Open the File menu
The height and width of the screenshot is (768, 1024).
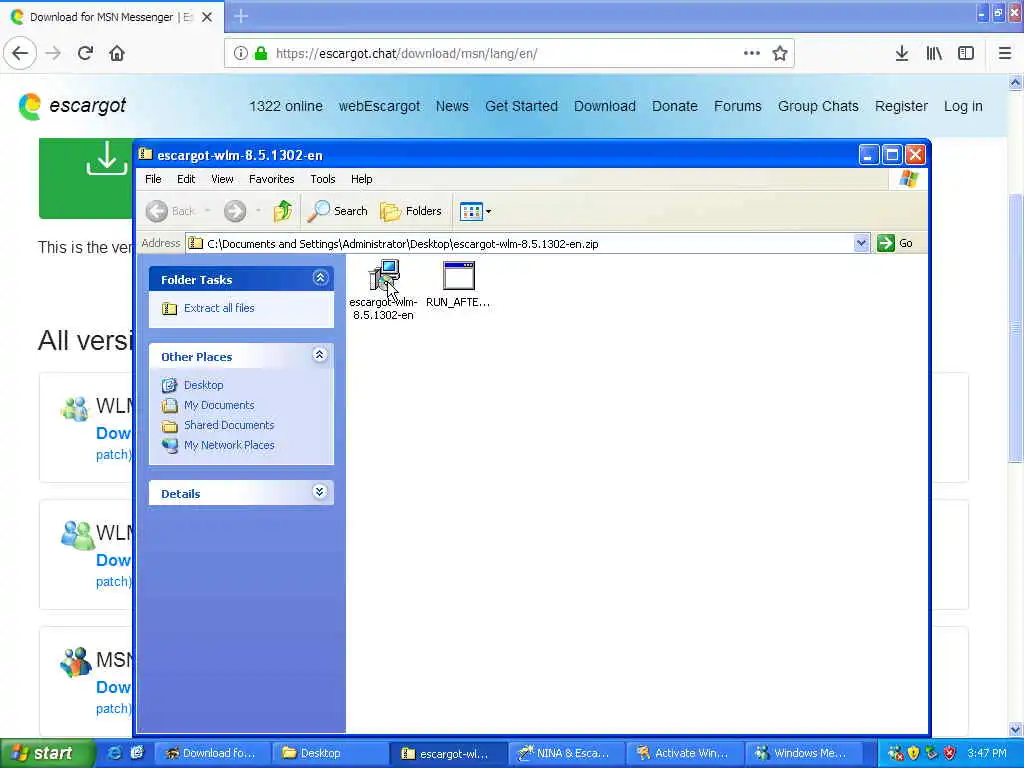[153, 179]
